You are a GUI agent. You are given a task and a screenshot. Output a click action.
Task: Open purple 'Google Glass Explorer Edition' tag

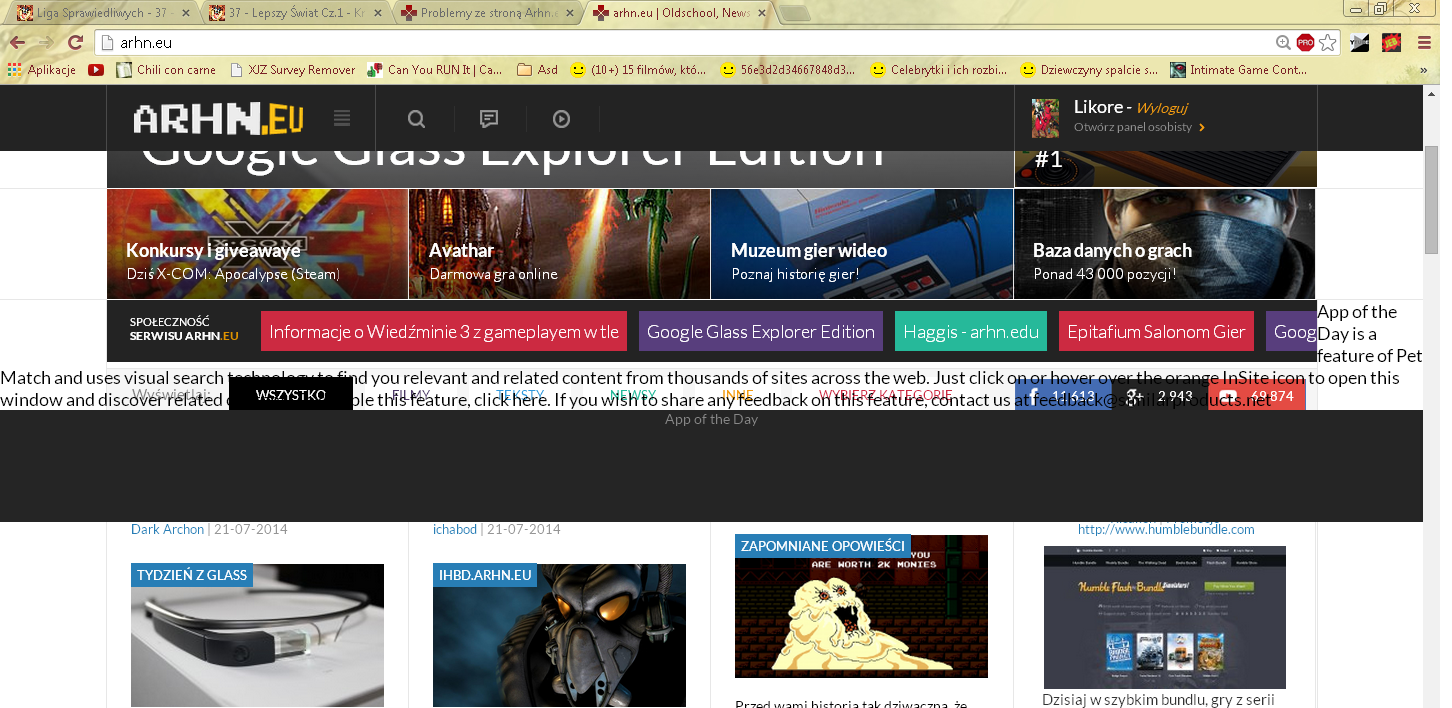pos(761,332)
